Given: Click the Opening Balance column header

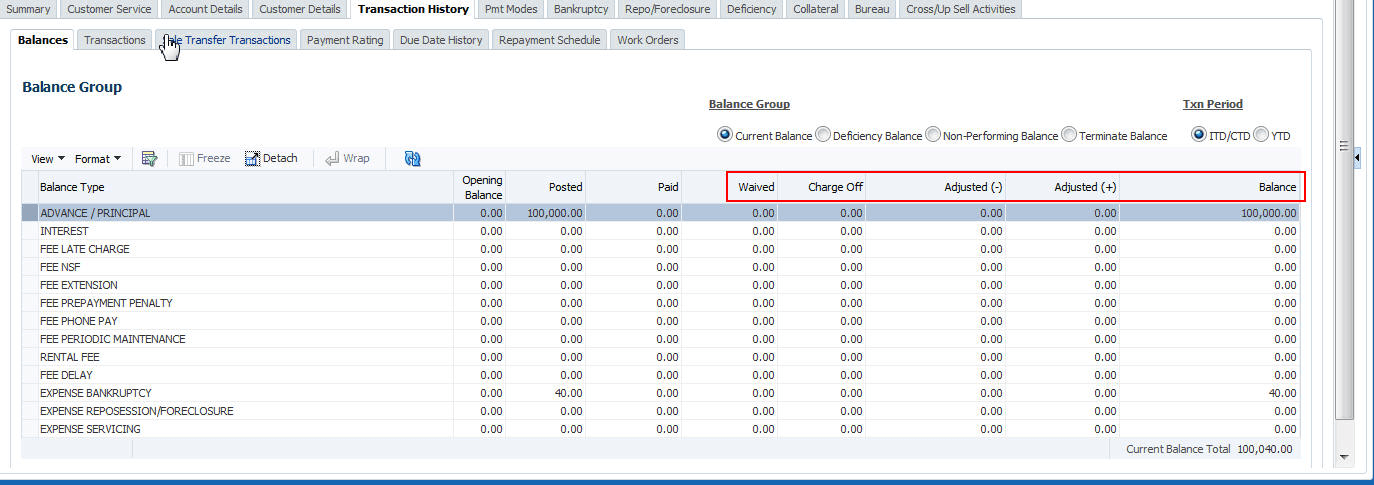Looking at the screenshot, I should (x=480, y=187).
